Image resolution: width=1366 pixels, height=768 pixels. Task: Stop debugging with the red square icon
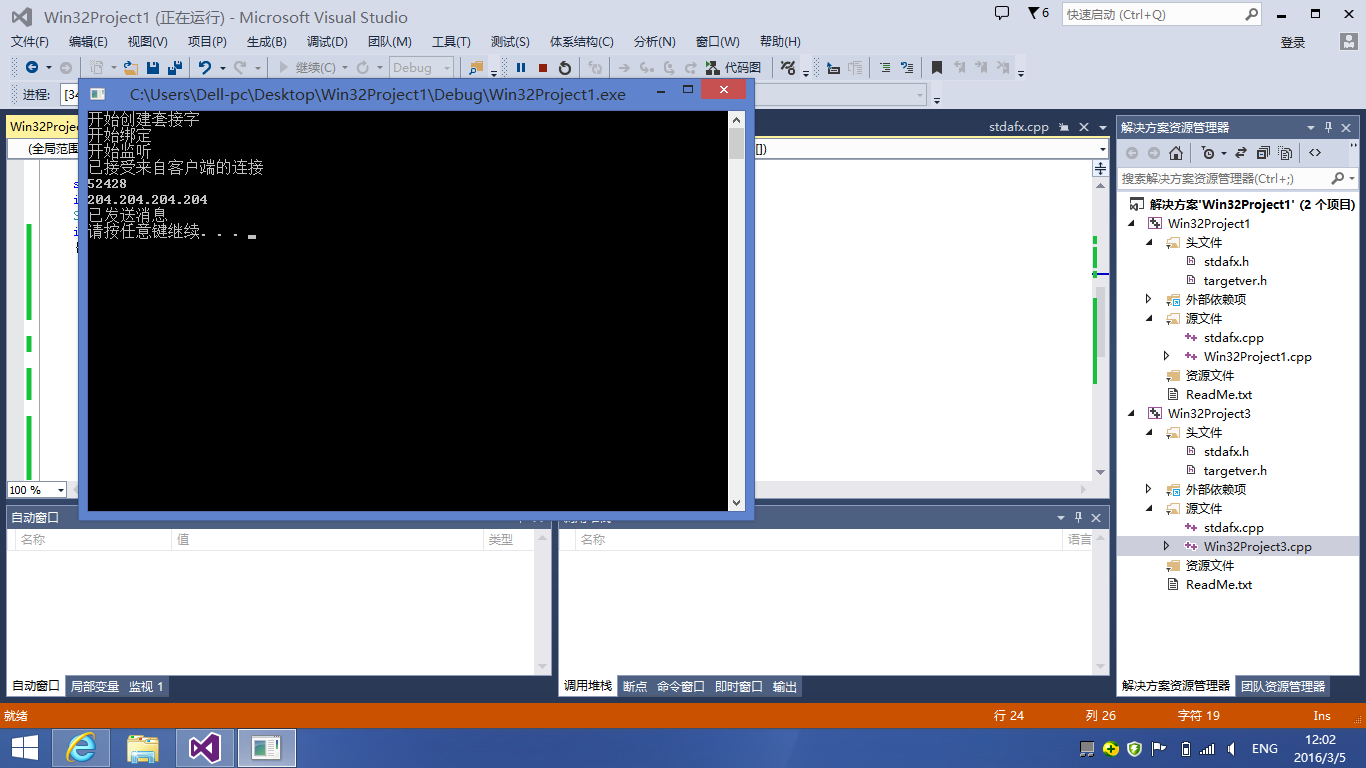coord(543,68)
